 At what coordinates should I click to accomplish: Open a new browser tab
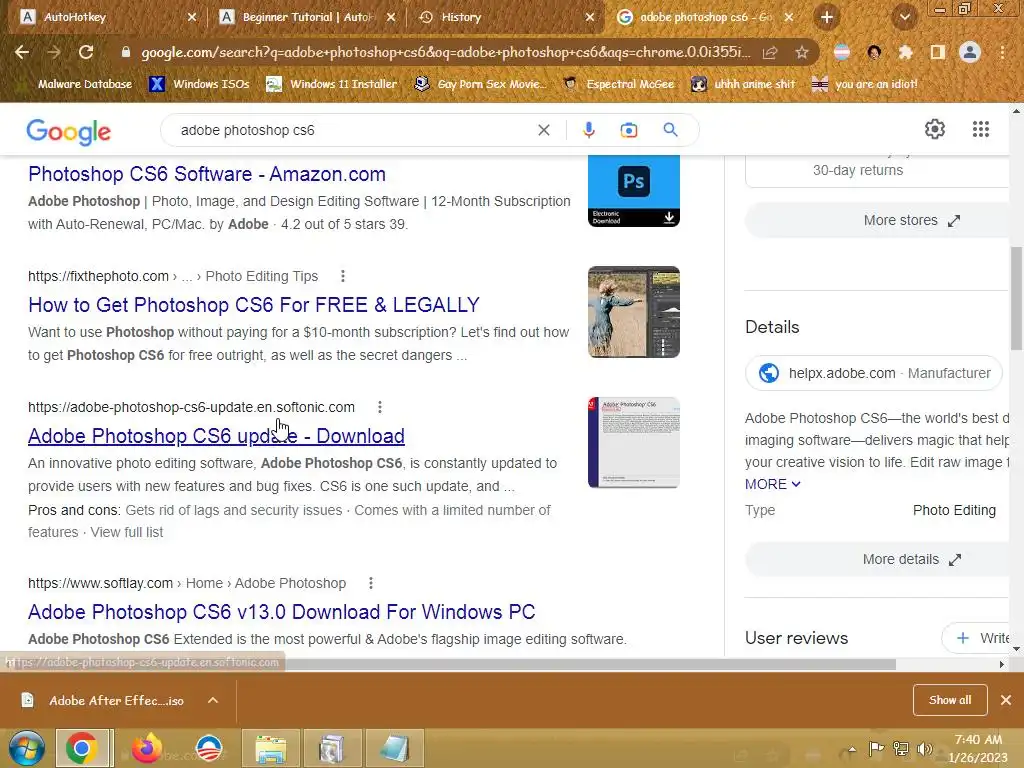pos(827,17)
